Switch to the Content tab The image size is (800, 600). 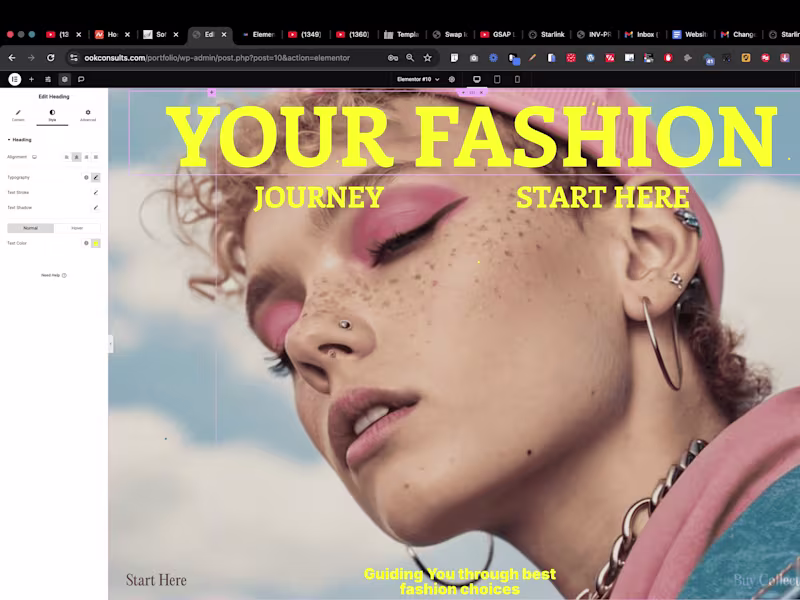coord(18,117)
